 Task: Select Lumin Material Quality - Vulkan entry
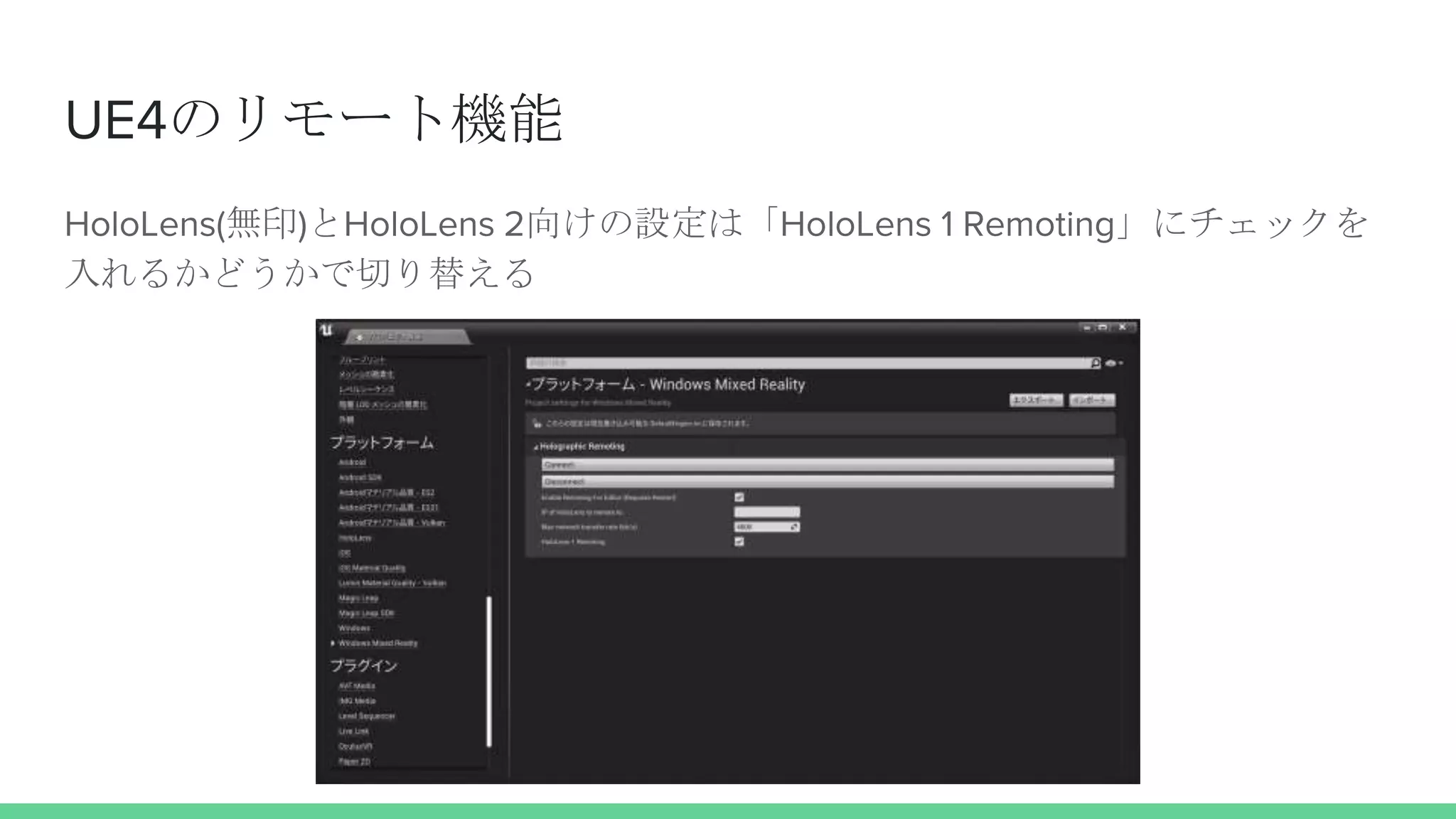click(392, 583)
